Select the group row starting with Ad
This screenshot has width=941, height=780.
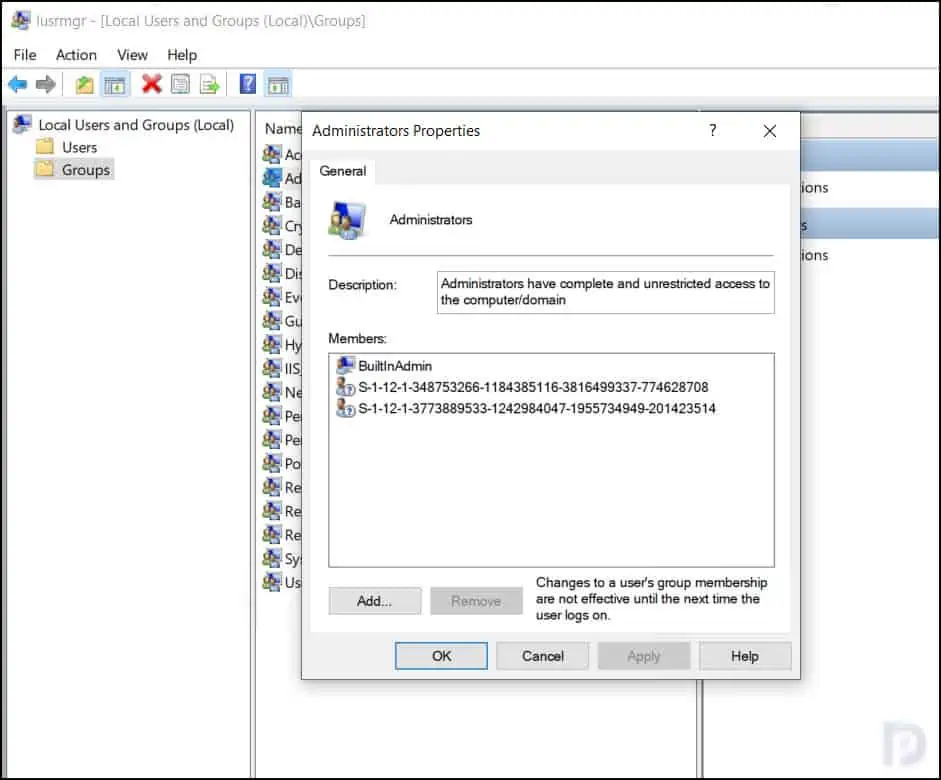pyautogui.click(x=282, y=178)
